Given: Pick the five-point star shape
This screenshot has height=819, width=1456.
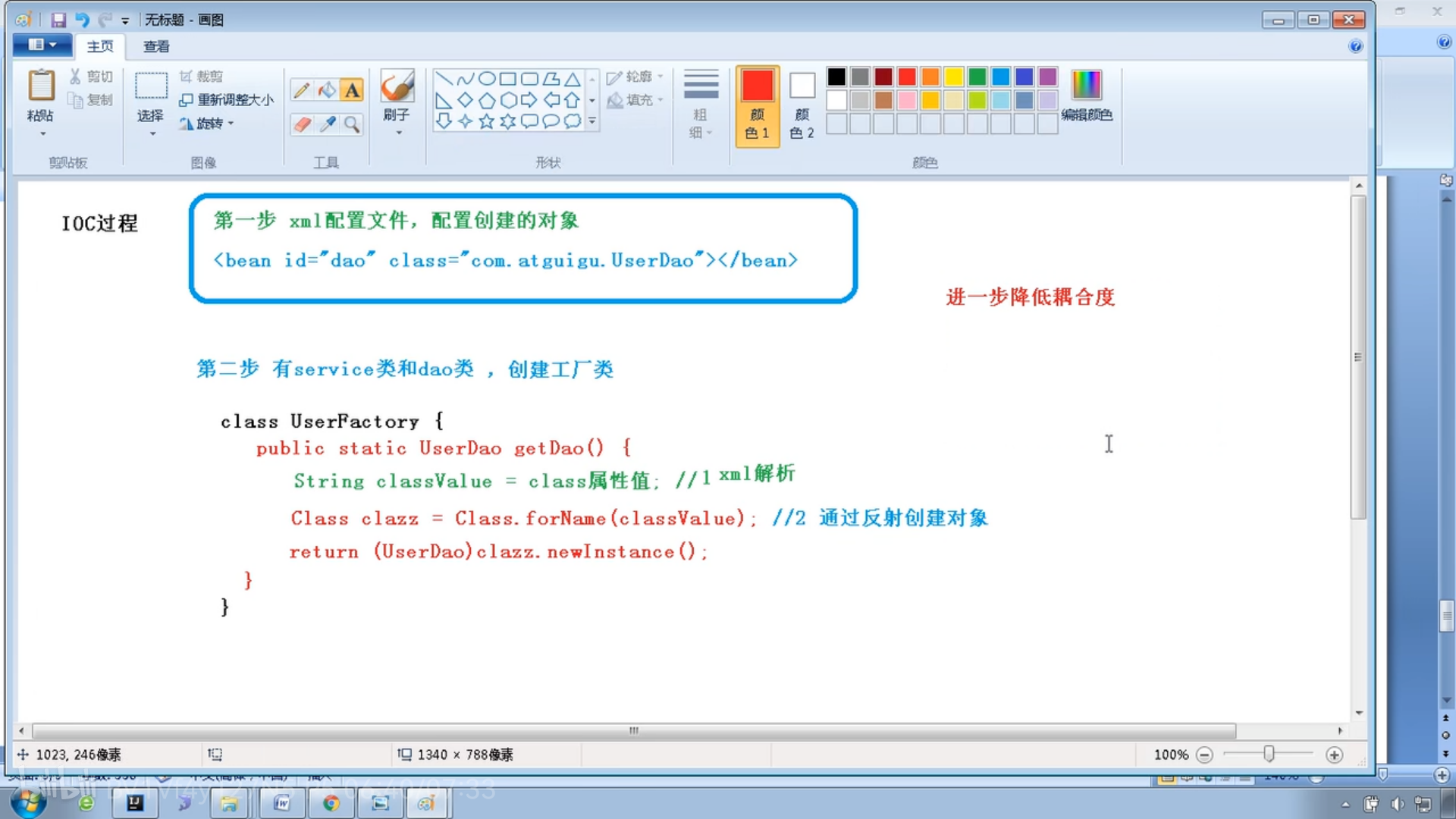Looking at the screenshot, I should point(486,121).
